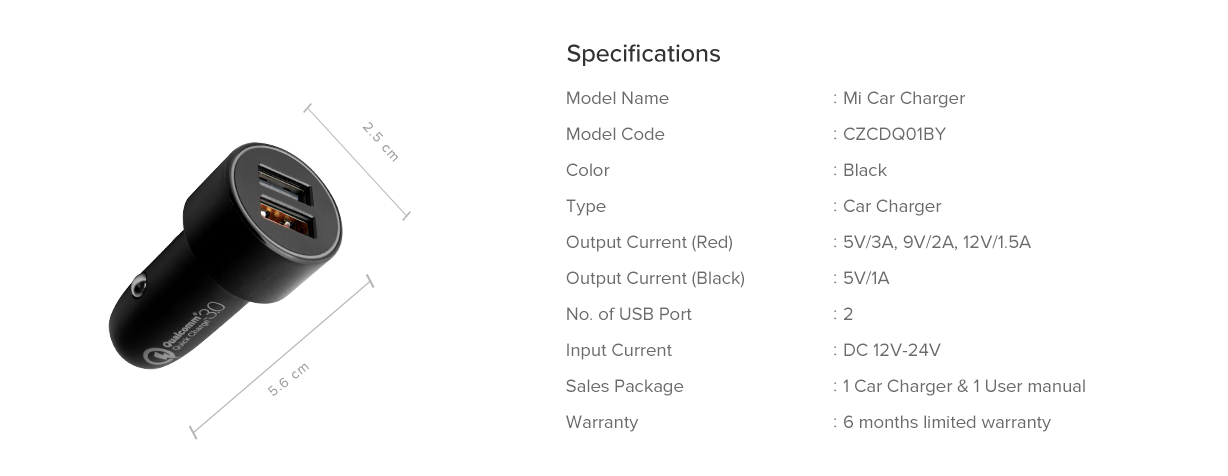The width and height of the screenshot is (1228, 476).
Task: Click the Specifications heading
Action: point(643,53)
